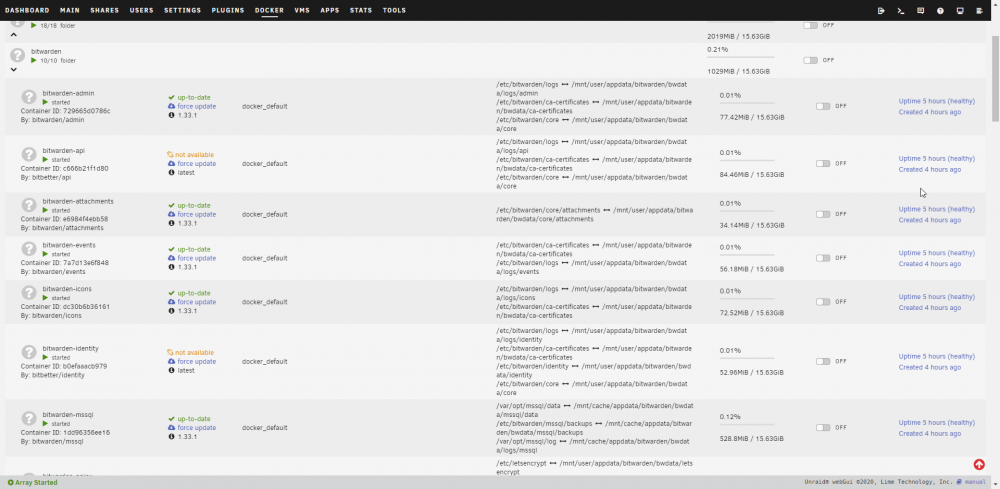Click force update for bitwarden-events
This screenshot has width=1000, height=489.
coord(196,258)
